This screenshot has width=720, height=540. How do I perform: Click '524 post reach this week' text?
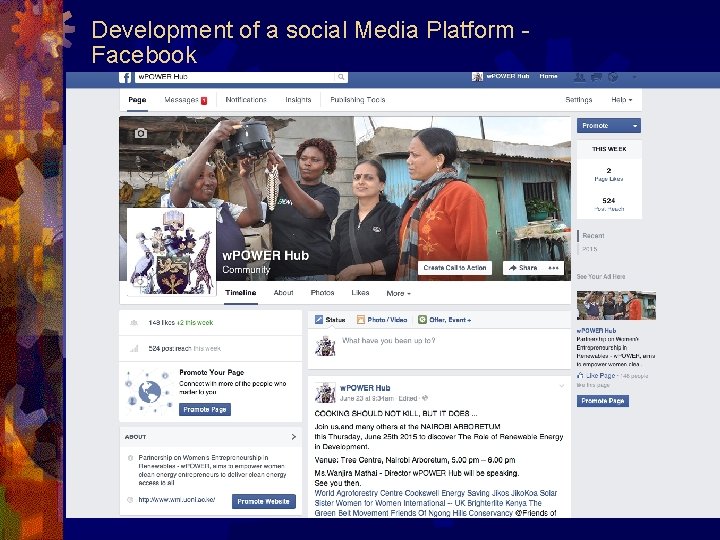(185, 349)
